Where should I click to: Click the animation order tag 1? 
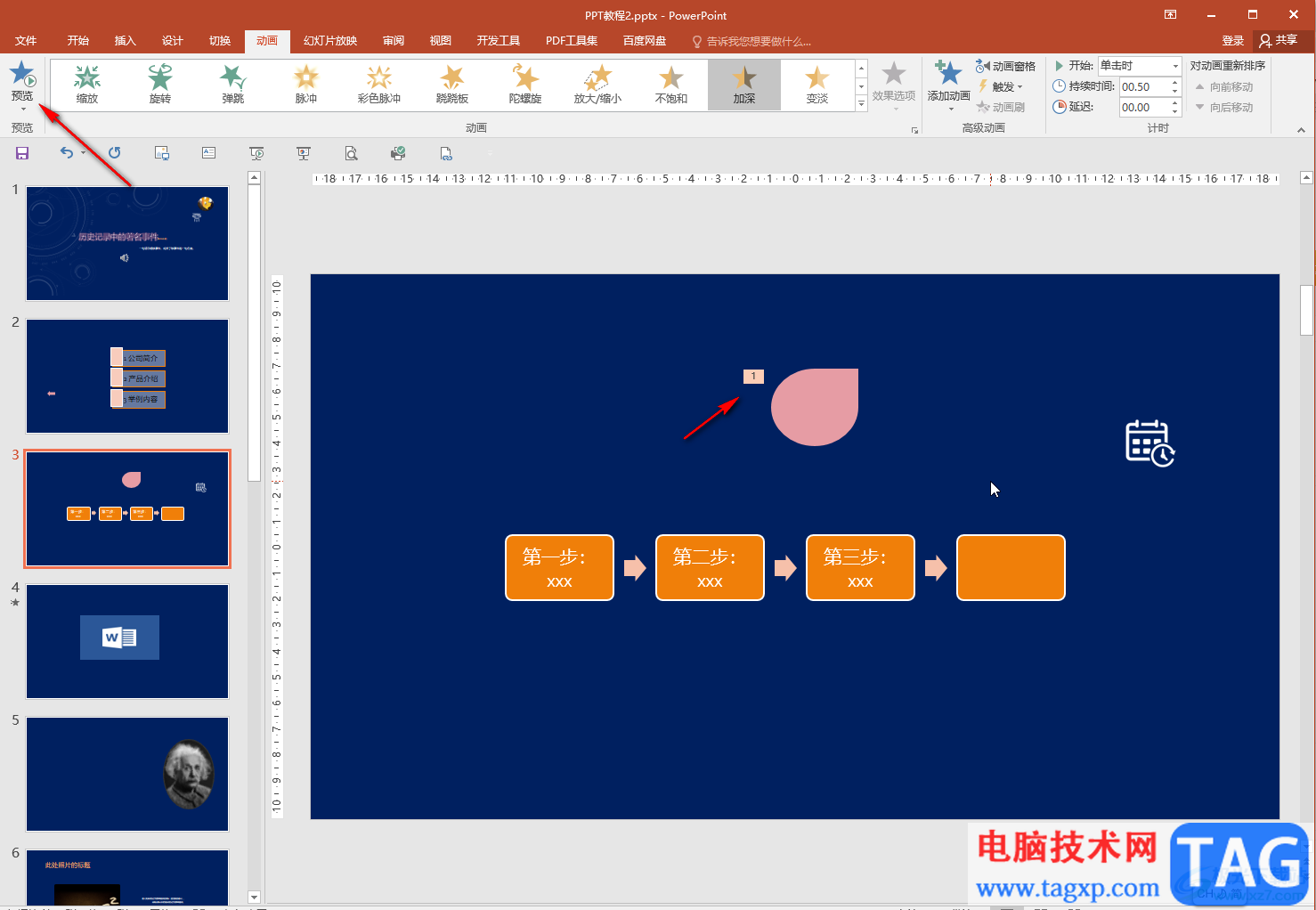click(x=753, y=377)
